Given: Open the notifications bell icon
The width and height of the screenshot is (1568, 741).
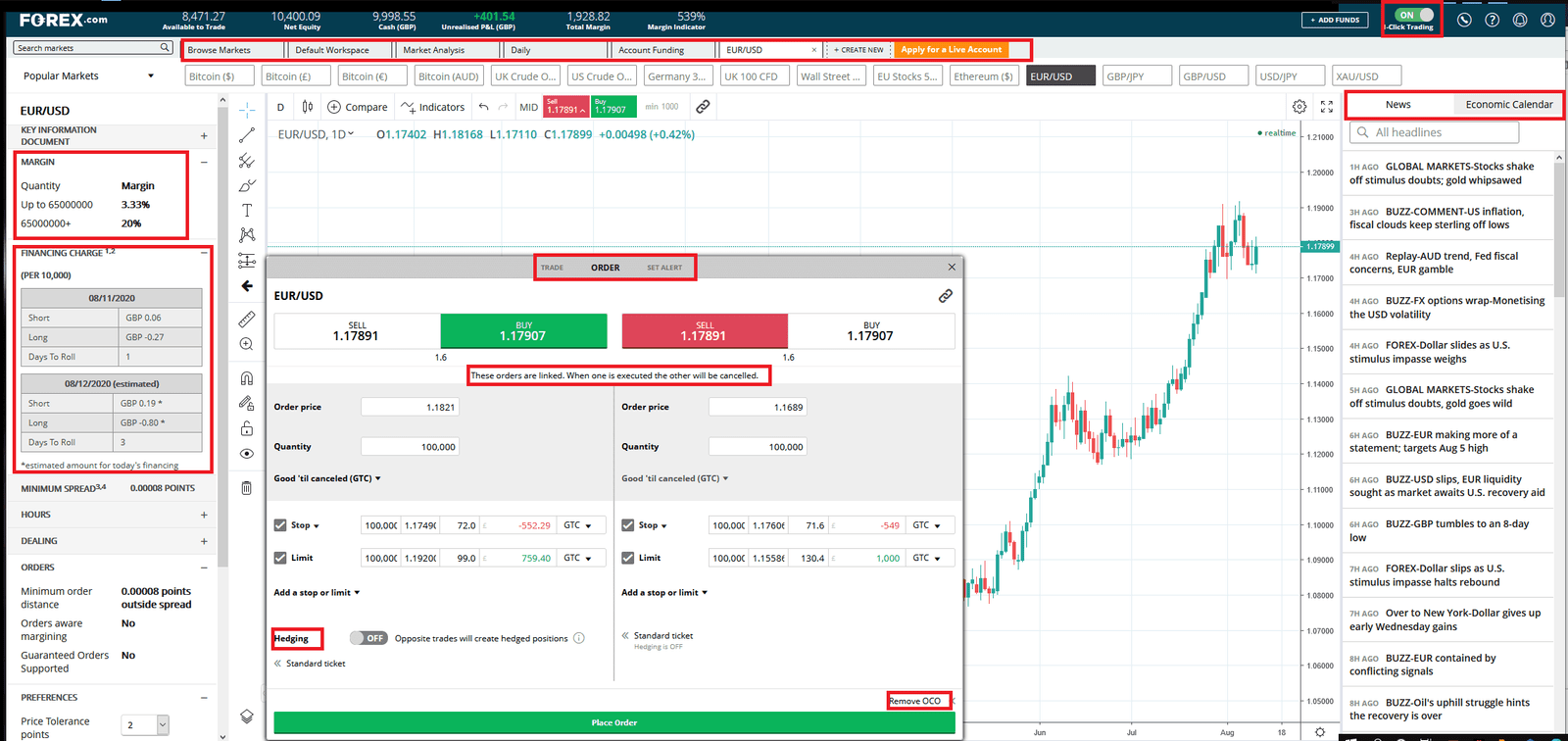Looking at the screenshot, I should point(1520,20).
